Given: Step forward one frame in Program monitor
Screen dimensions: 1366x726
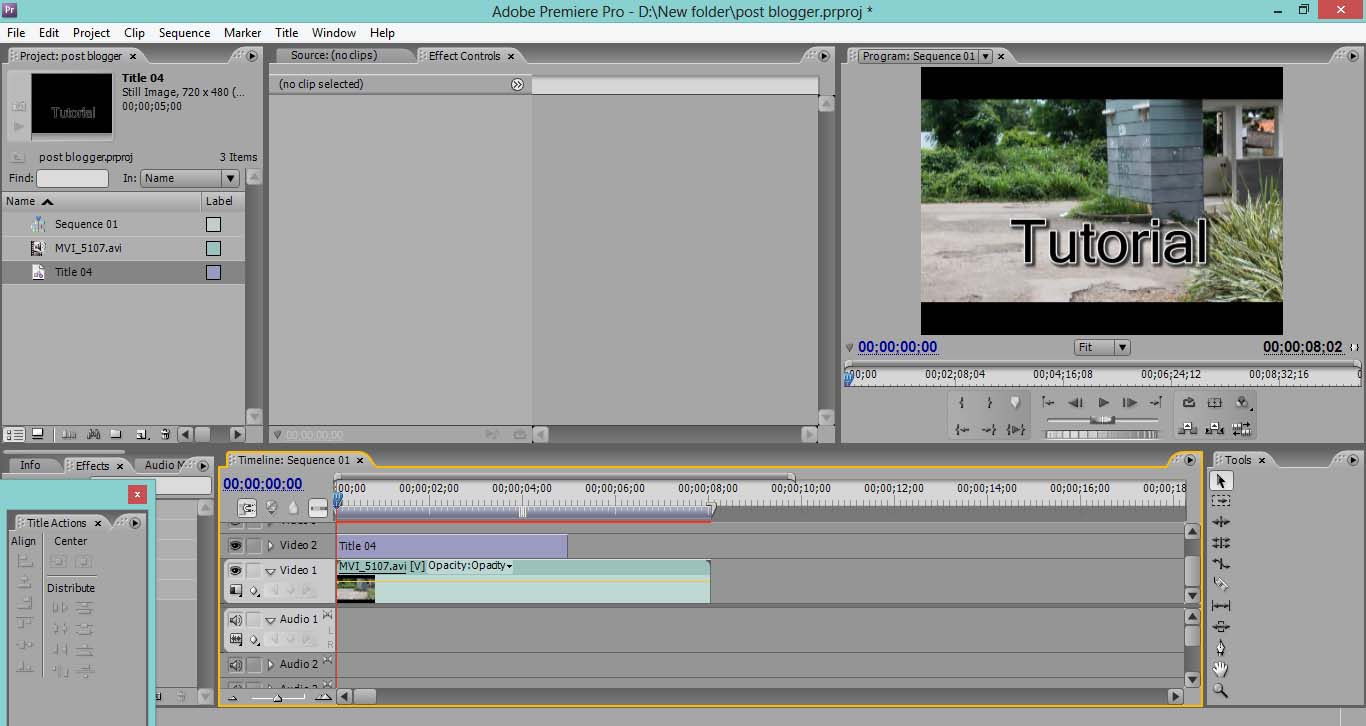Looking at the screenshot, I should tap(1130, 402).
